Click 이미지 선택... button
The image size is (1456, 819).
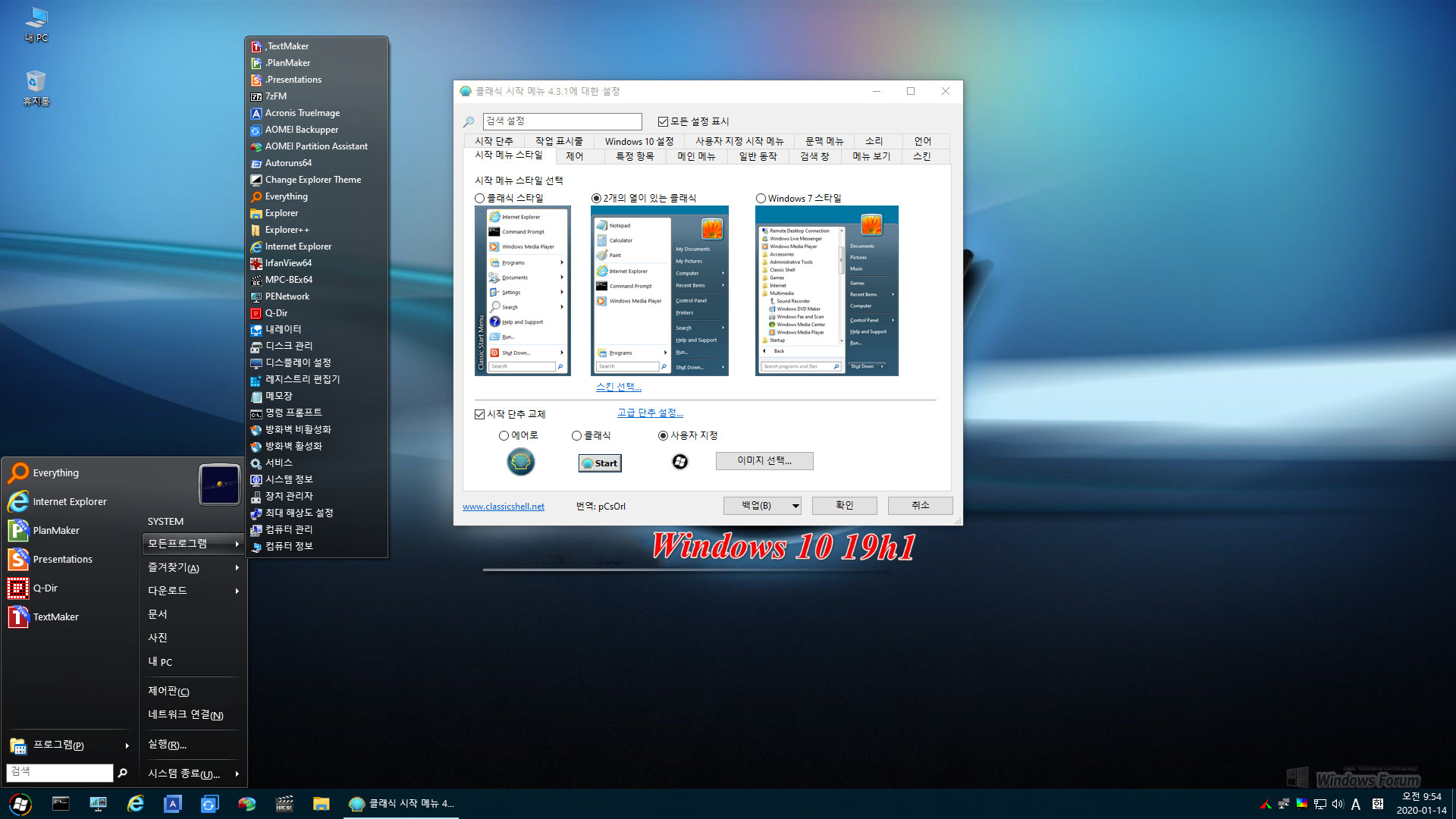pos(764,461)
